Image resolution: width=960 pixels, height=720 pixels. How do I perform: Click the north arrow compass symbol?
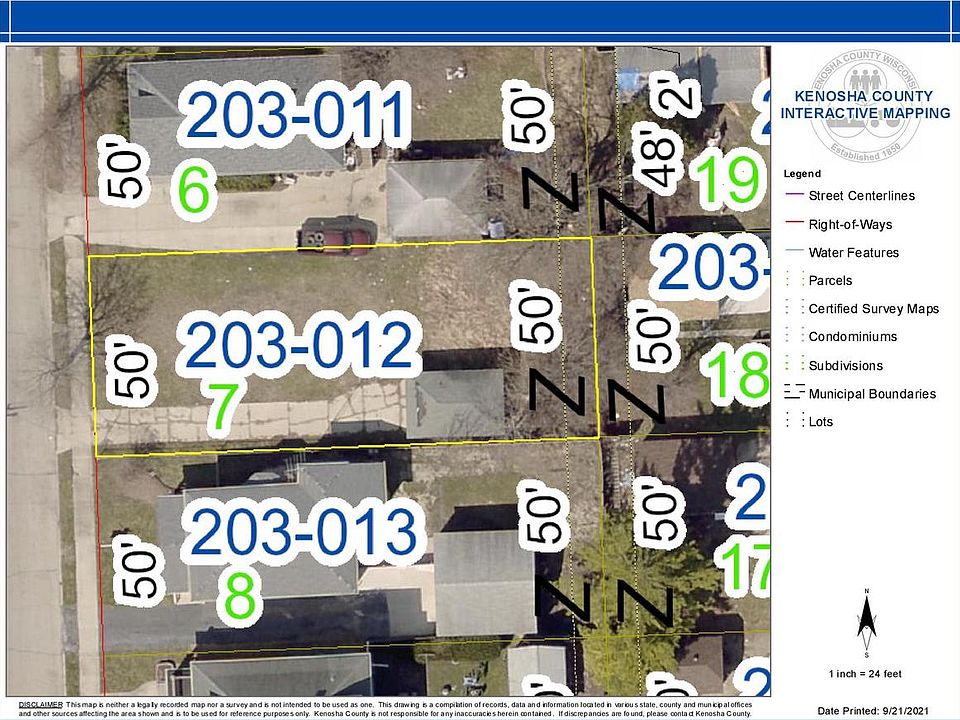pos(866,623)
